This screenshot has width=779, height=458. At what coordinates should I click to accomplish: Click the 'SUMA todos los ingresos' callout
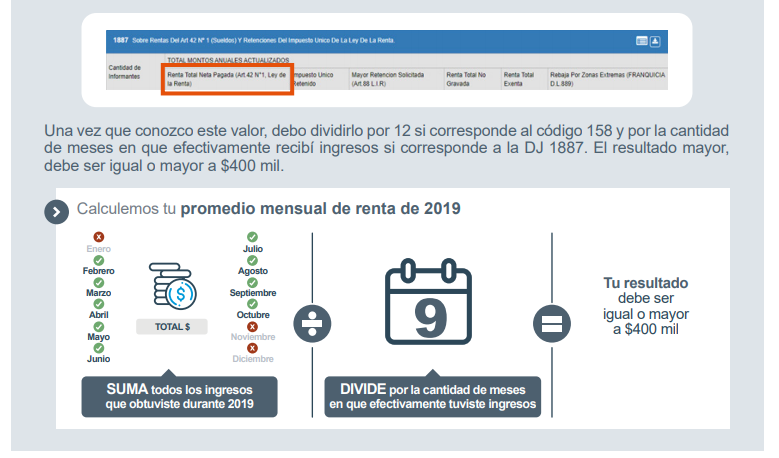pyautogui.click(x=179, y=396)
